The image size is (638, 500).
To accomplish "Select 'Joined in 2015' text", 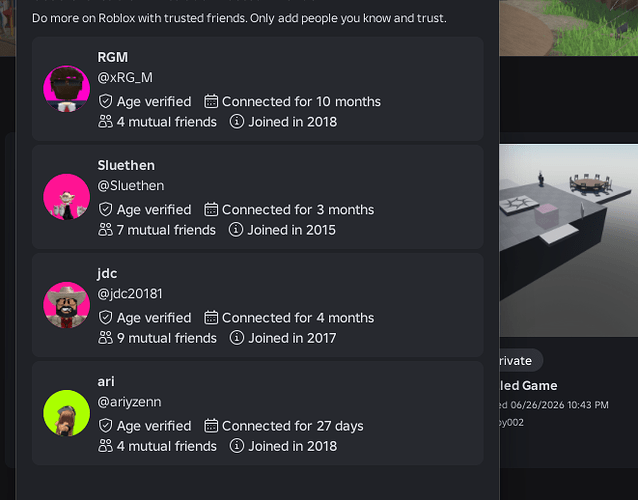I will pyautogui.click(x=291, y=230).
